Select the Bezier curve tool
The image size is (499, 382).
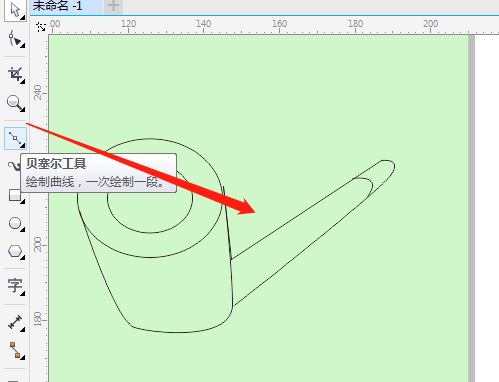(x=15, y=138)
